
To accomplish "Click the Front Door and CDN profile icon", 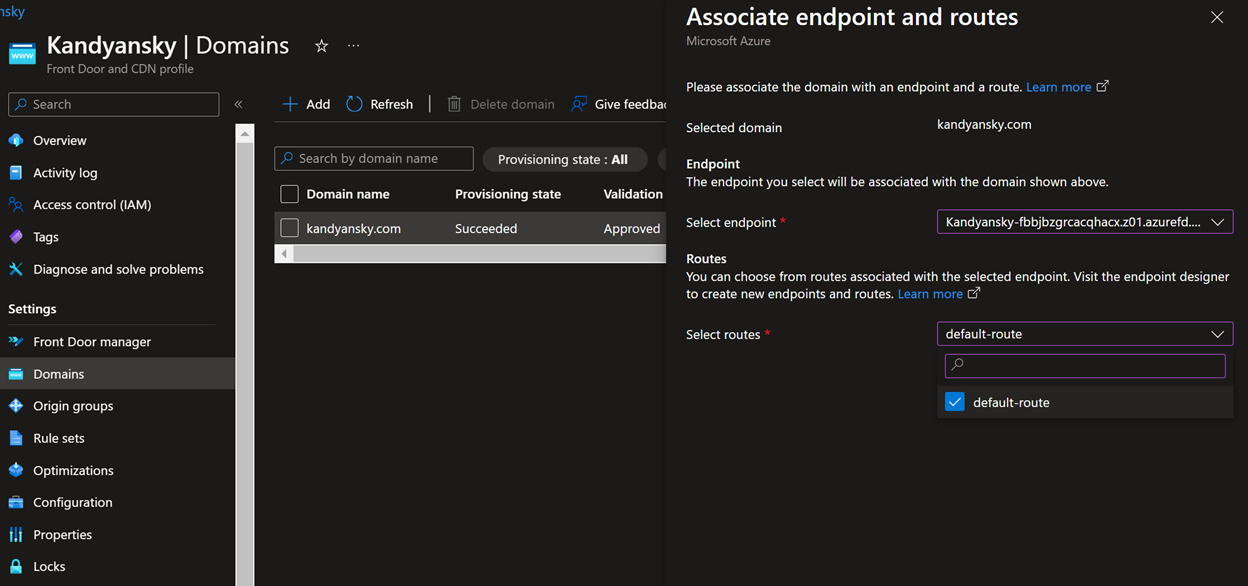I will point(22,53).
